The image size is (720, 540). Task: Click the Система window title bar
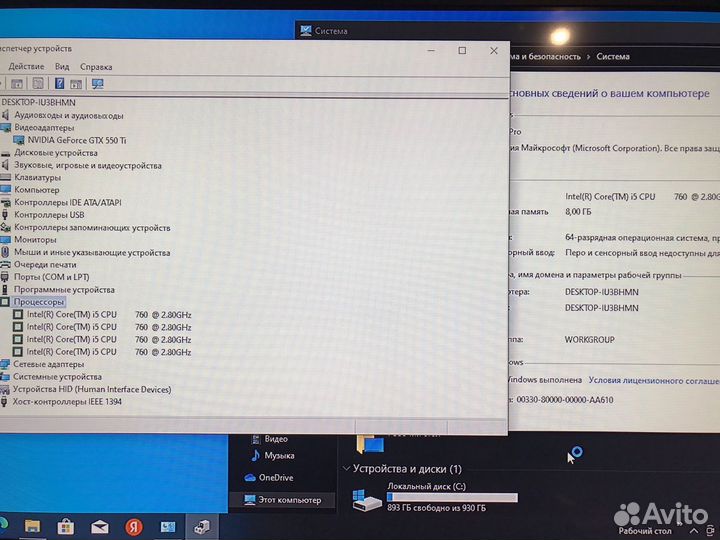tap(505, 31)
